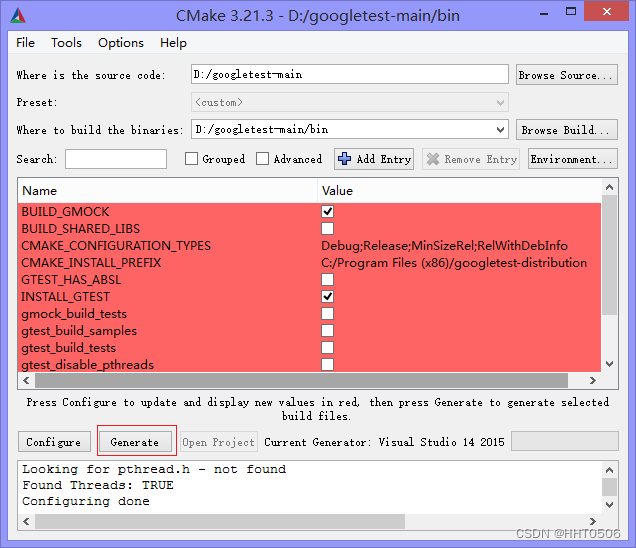This screenshot has width=636, height=548.
Task: Click the Configure button
Action: tap(54, 442)
